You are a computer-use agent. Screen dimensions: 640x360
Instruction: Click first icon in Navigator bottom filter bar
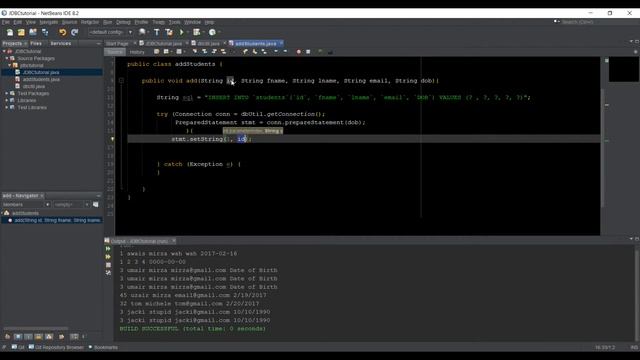(7, 337)
